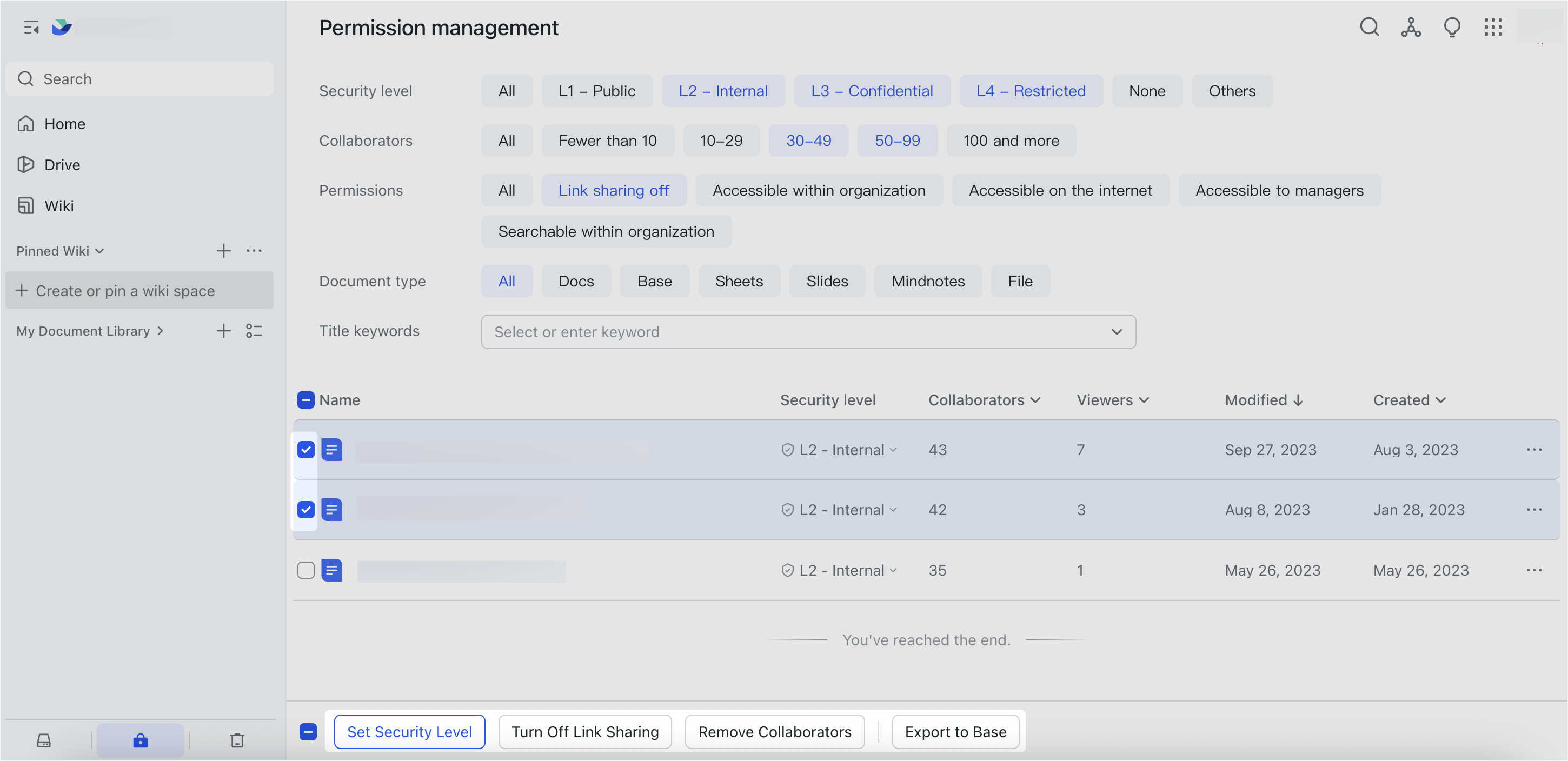Toggle the Link sharing off permission filter
The image size is (1568, 761).
[x=614, y=190]
